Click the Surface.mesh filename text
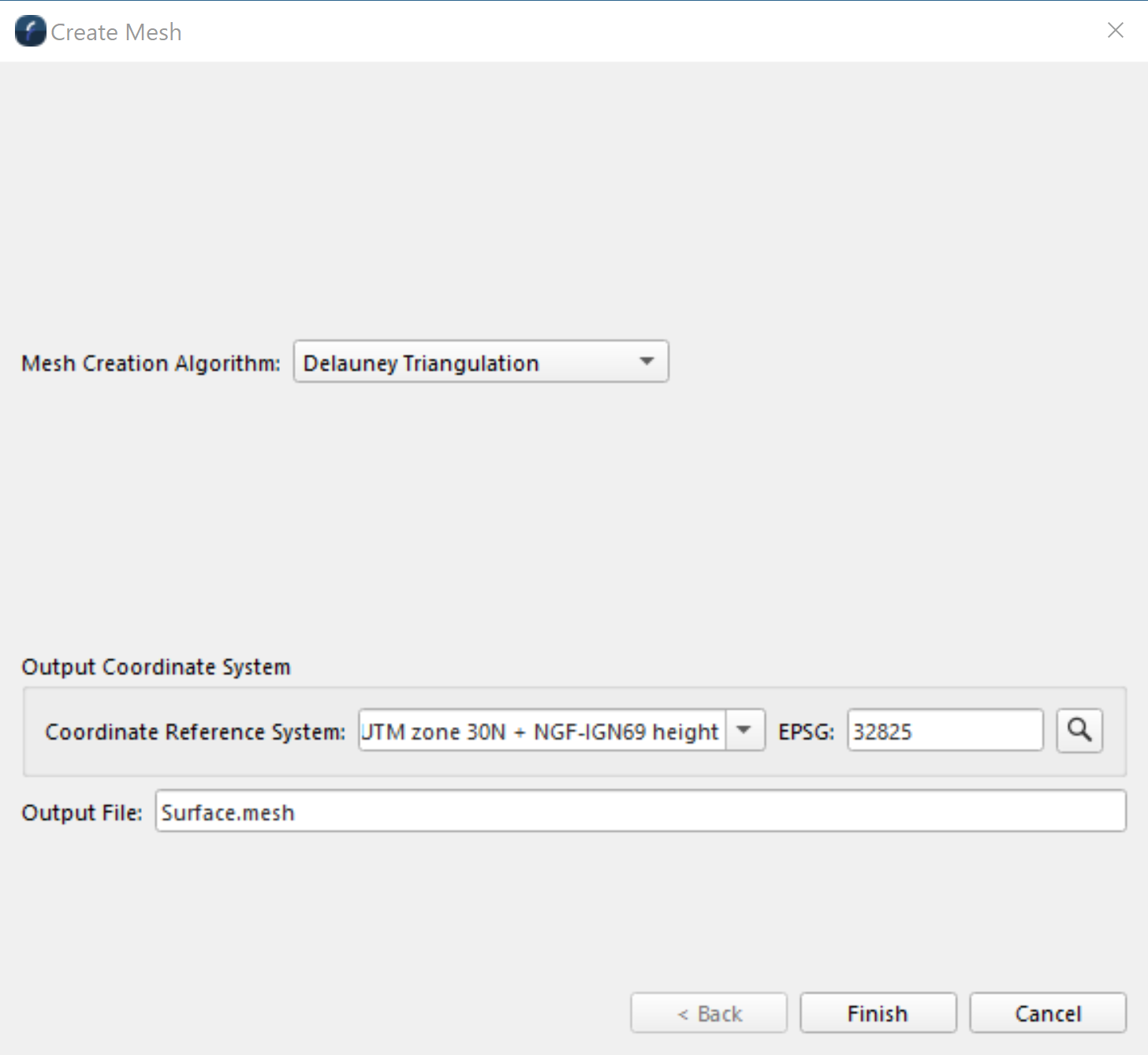This screenshot has height=1055, width=1148. (228, 813)
